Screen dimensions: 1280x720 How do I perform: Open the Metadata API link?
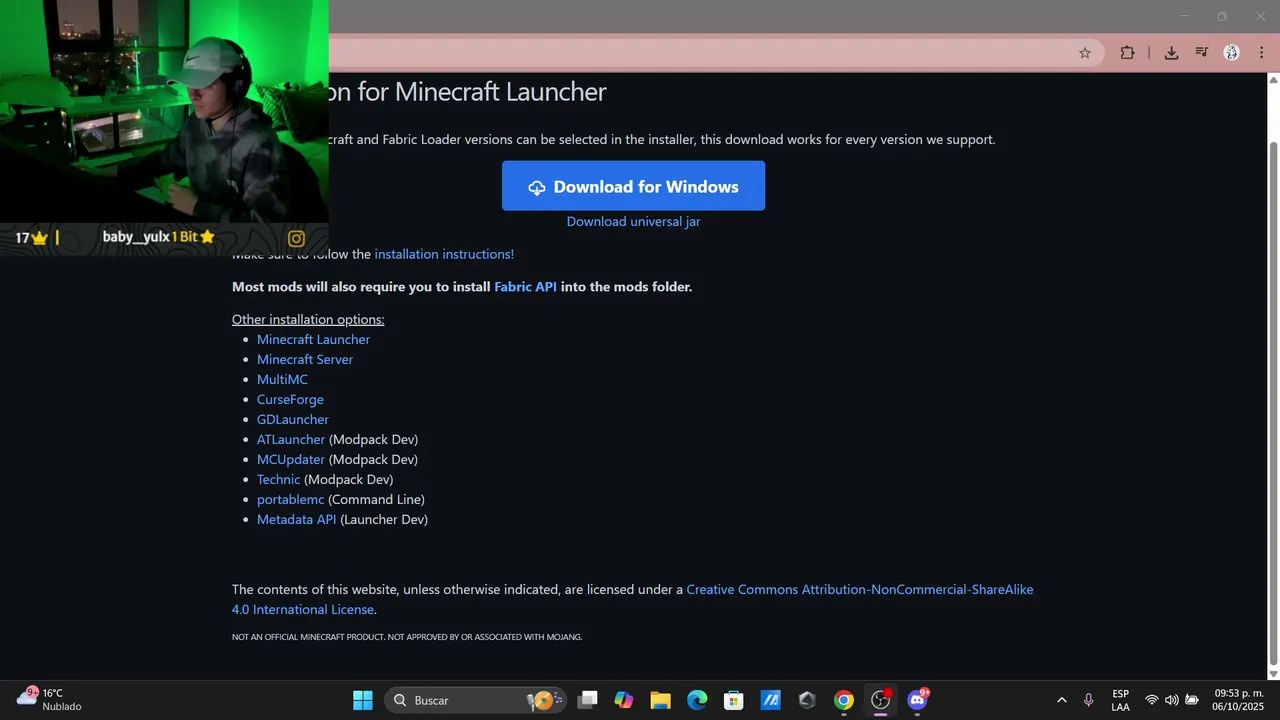(296, 519)
